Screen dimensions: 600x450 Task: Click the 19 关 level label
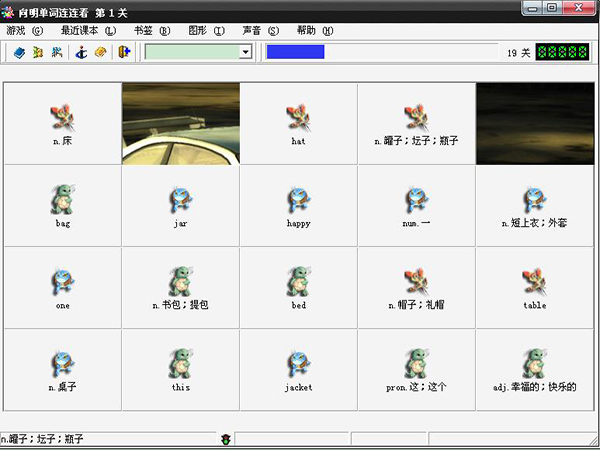pyautogui.click(x=518, y=53)
